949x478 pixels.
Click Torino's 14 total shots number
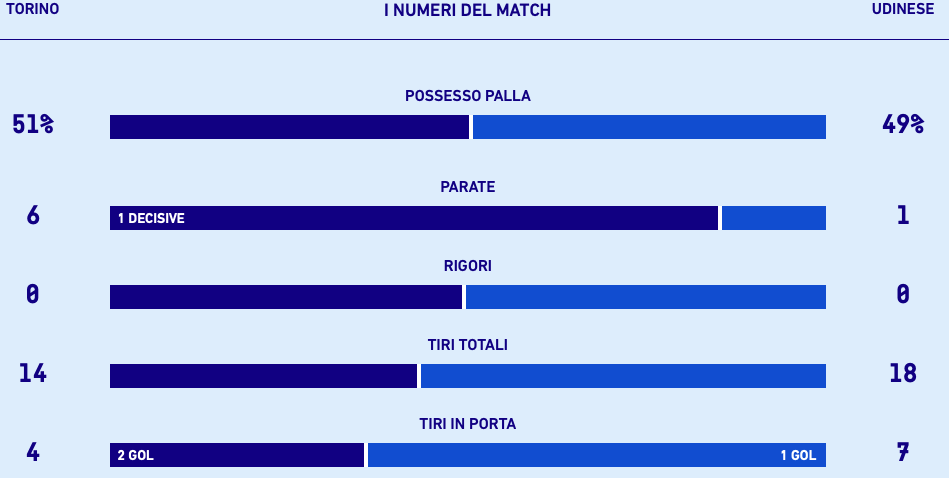pos(33,374)
